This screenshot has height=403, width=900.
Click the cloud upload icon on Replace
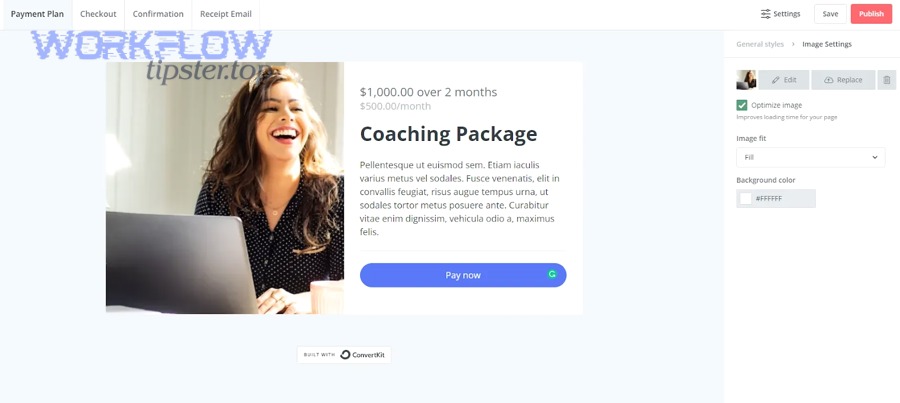coord(829,80)
